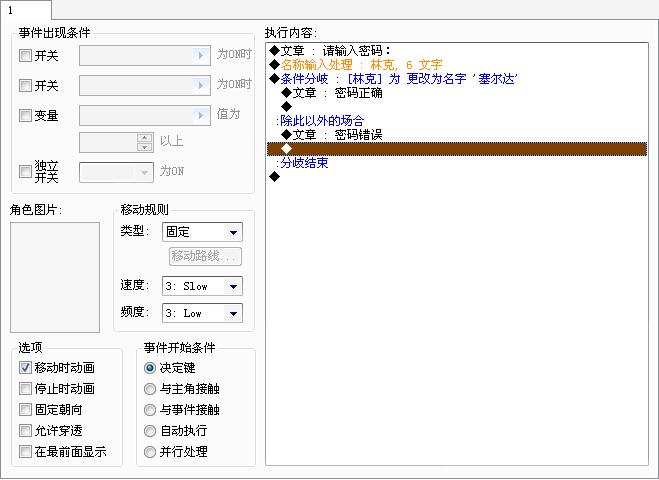Tick the 独立开关 checkbox

pos(25,171)
